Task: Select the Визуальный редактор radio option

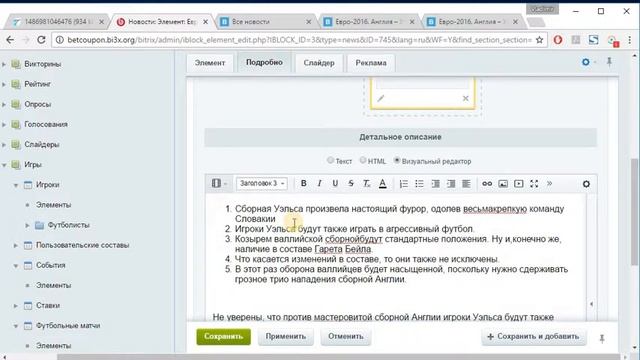Action: coord(397,160)
